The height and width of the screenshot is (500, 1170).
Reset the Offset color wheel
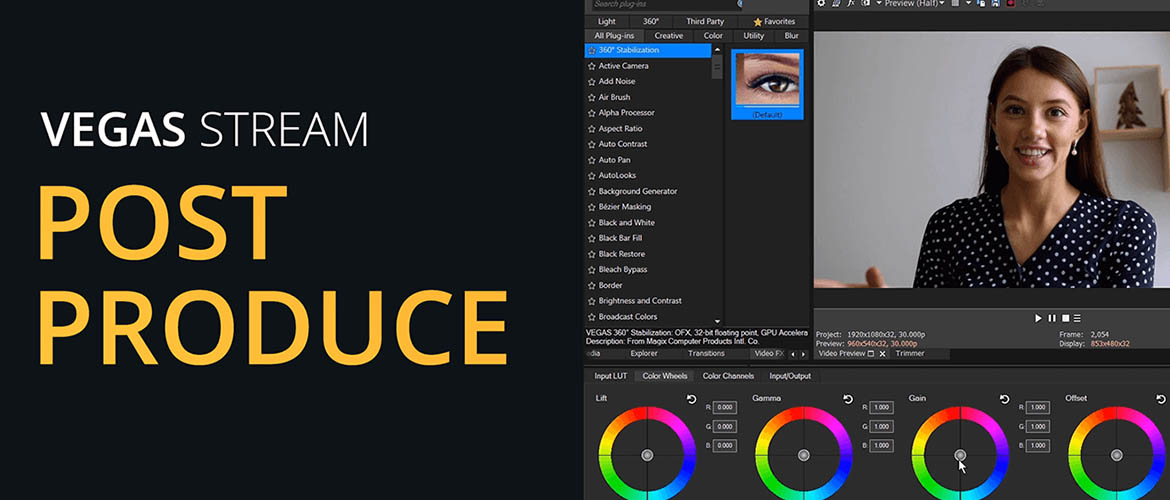[x=1161, y=399]
